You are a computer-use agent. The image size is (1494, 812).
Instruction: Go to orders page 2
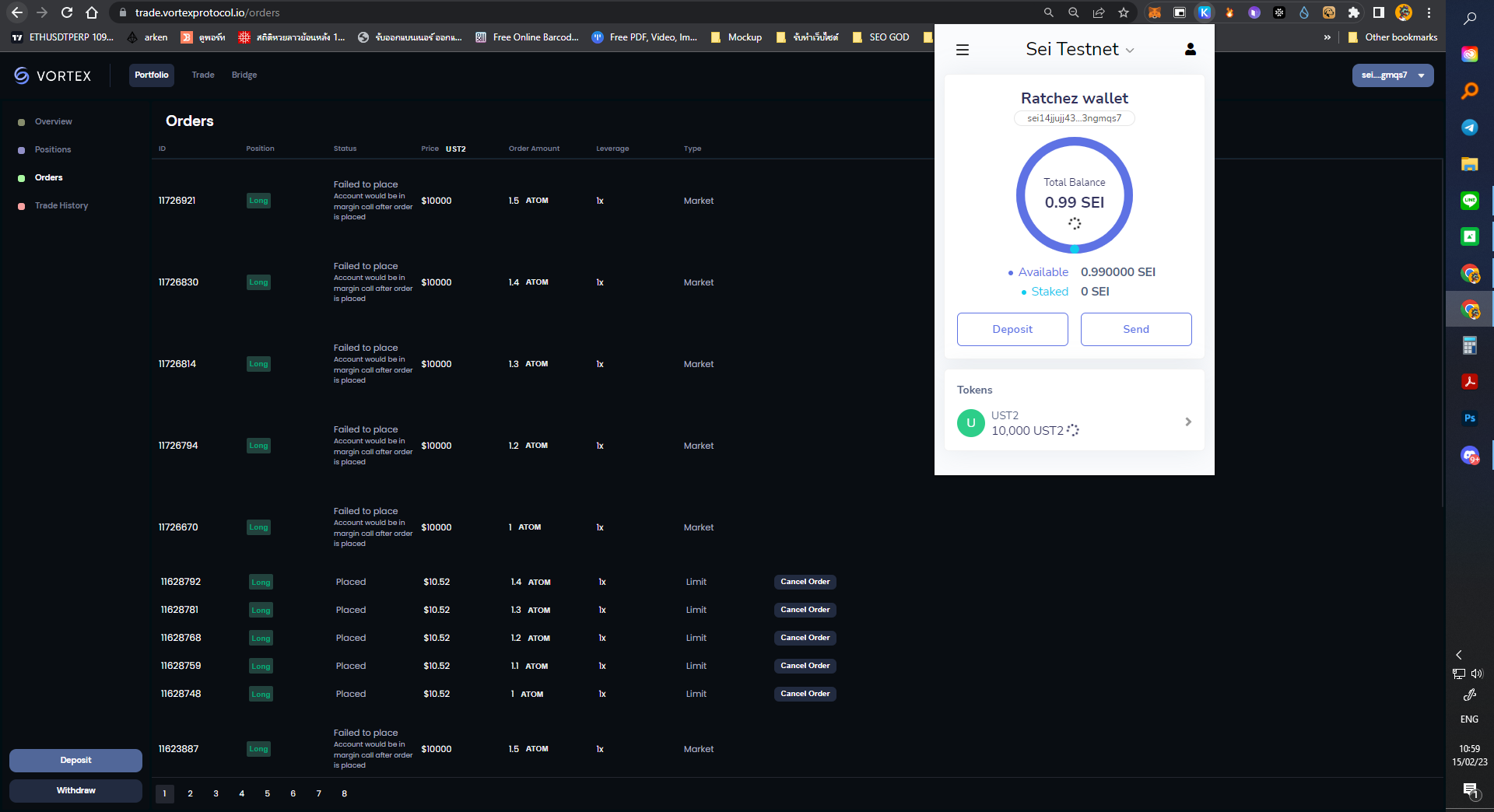[x=190, y=794]
